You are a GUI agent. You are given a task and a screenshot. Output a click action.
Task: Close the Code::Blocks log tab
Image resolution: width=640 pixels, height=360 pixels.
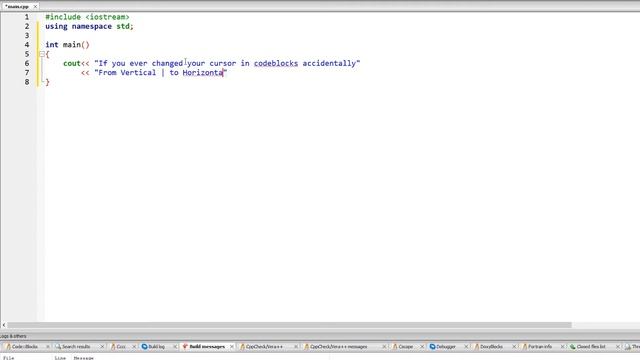click(x=48, y=347)
